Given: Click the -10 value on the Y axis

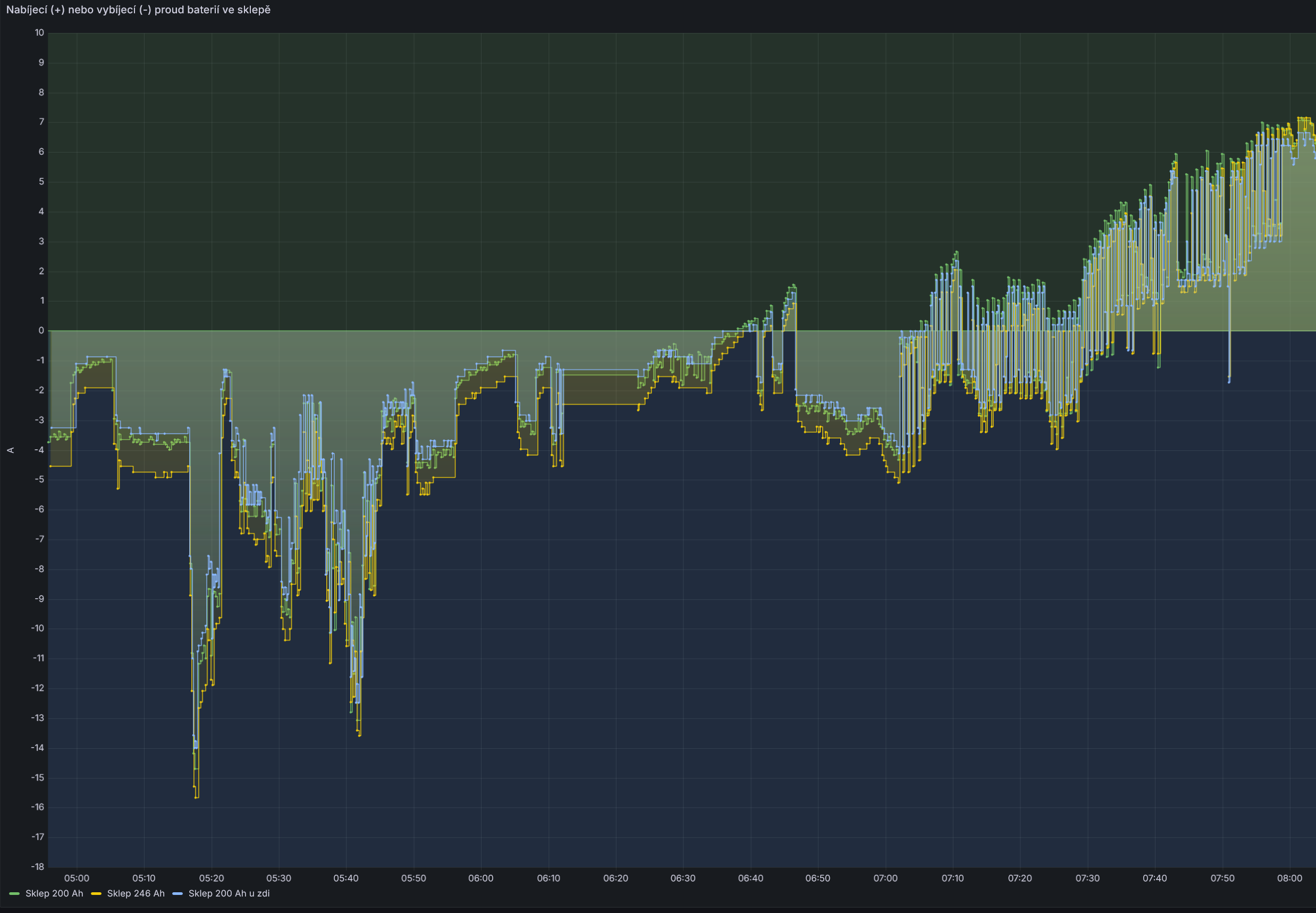Looking at the screenshot, I should (x=38, y=628).
